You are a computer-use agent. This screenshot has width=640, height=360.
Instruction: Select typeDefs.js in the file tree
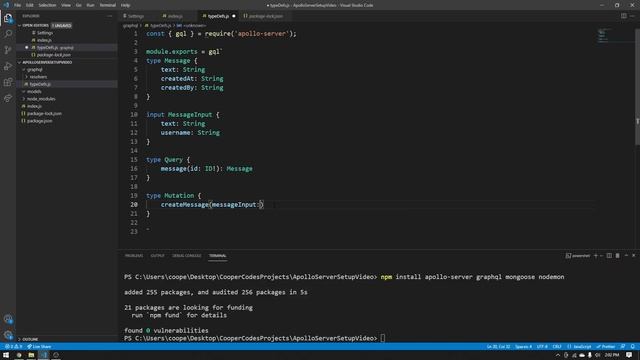tap(67, 84)
